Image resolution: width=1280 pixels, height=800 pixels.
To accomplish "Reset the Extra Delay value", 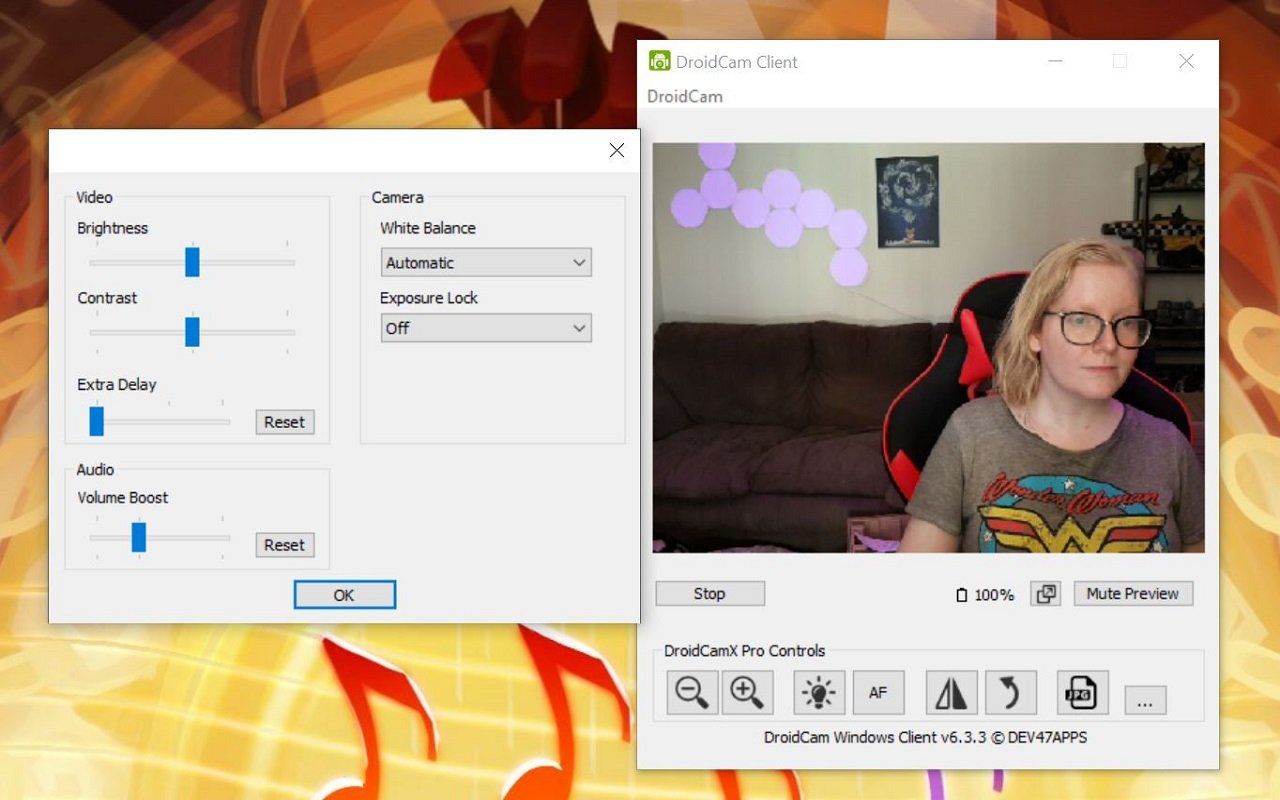I will pos(285,422).
